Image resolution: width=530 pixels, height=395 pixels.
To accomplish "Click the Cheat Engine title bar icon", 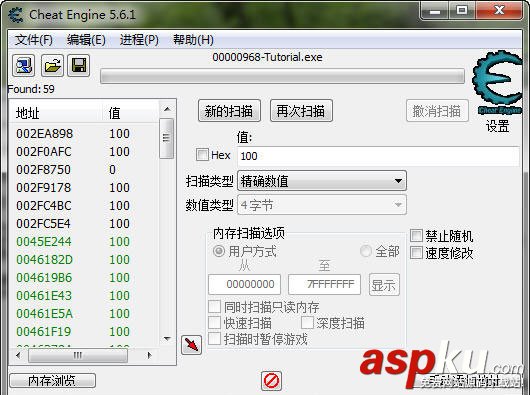I will tap(16, 15).
